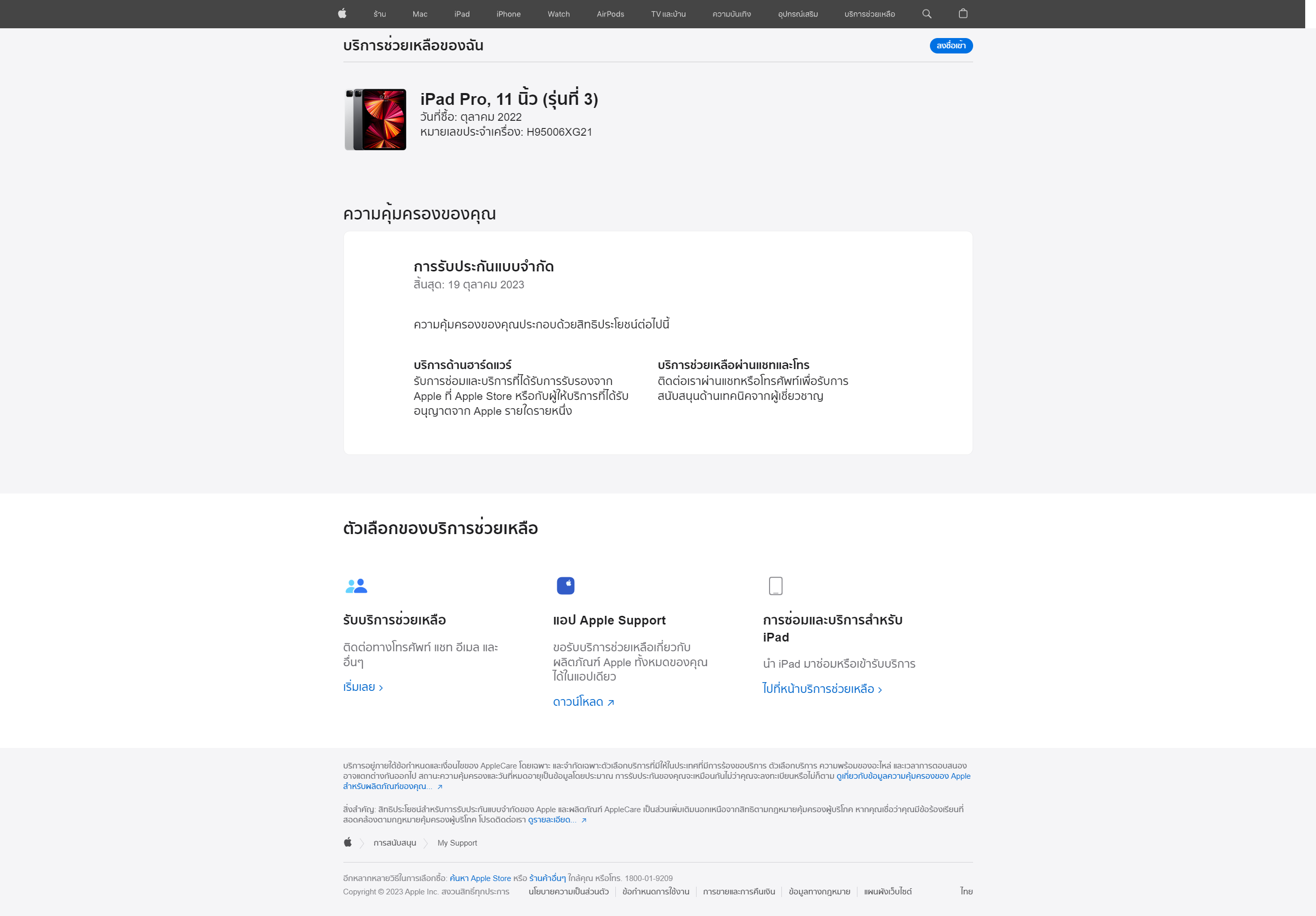The image size is (1316, 916).
Task: Open ข้อกำหนดการใช้งาน footer link
Action: pos(656,891)
